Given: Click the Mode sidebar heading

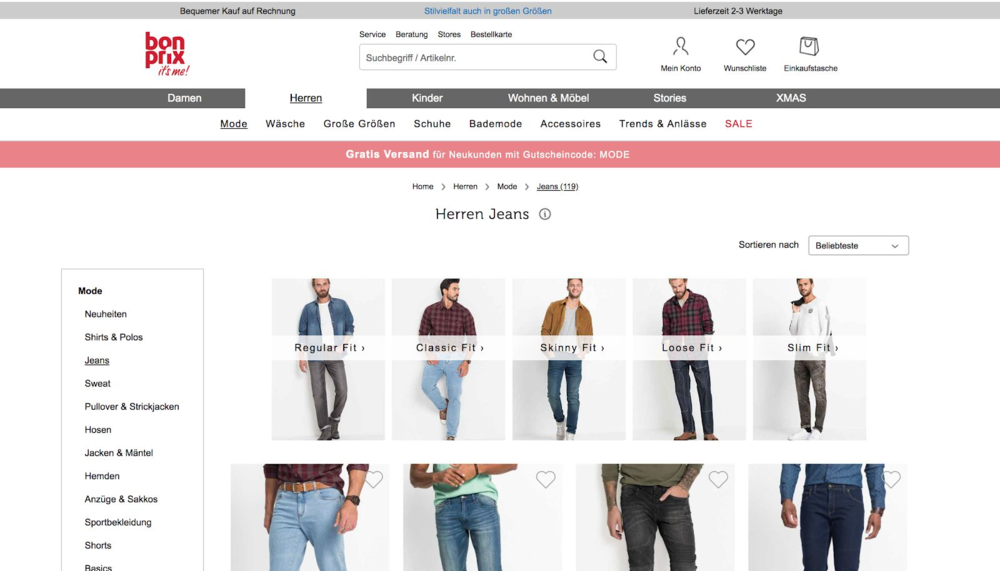Looking at the screenshot, I should coord(90,291).
